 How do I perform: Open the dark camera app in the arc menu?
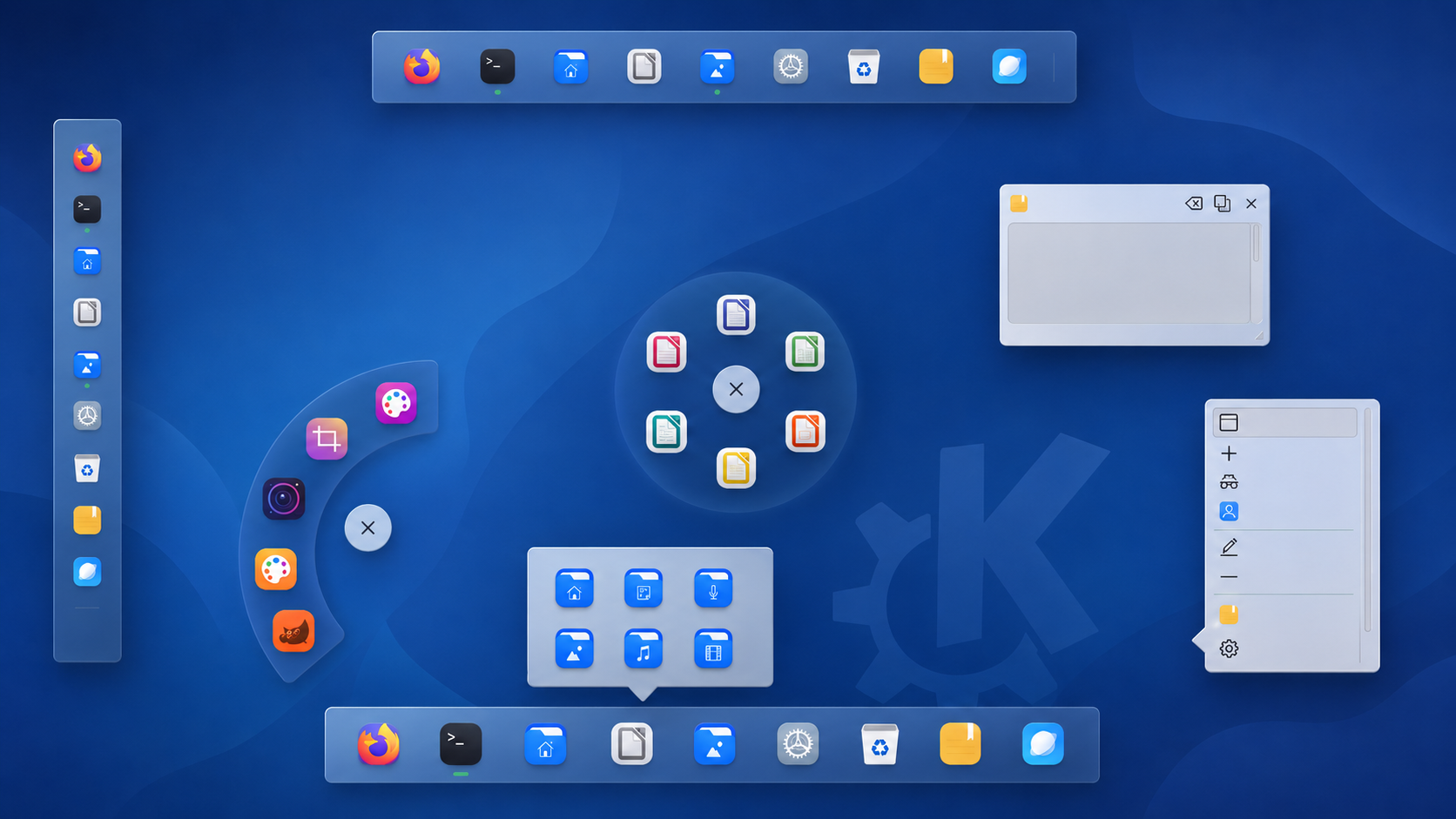tap(284, 499)
